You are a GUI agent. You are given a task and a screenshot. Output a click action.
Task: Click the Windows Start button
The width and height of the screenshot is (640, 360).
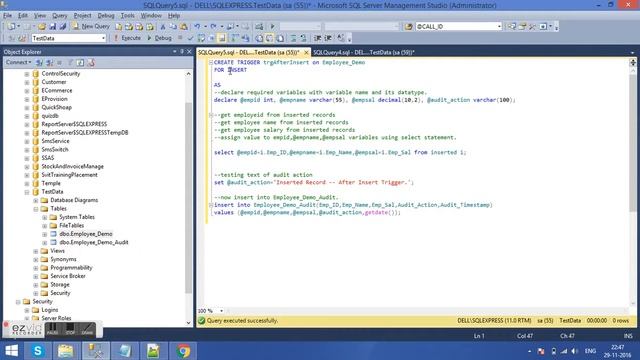tap(11, 351)
